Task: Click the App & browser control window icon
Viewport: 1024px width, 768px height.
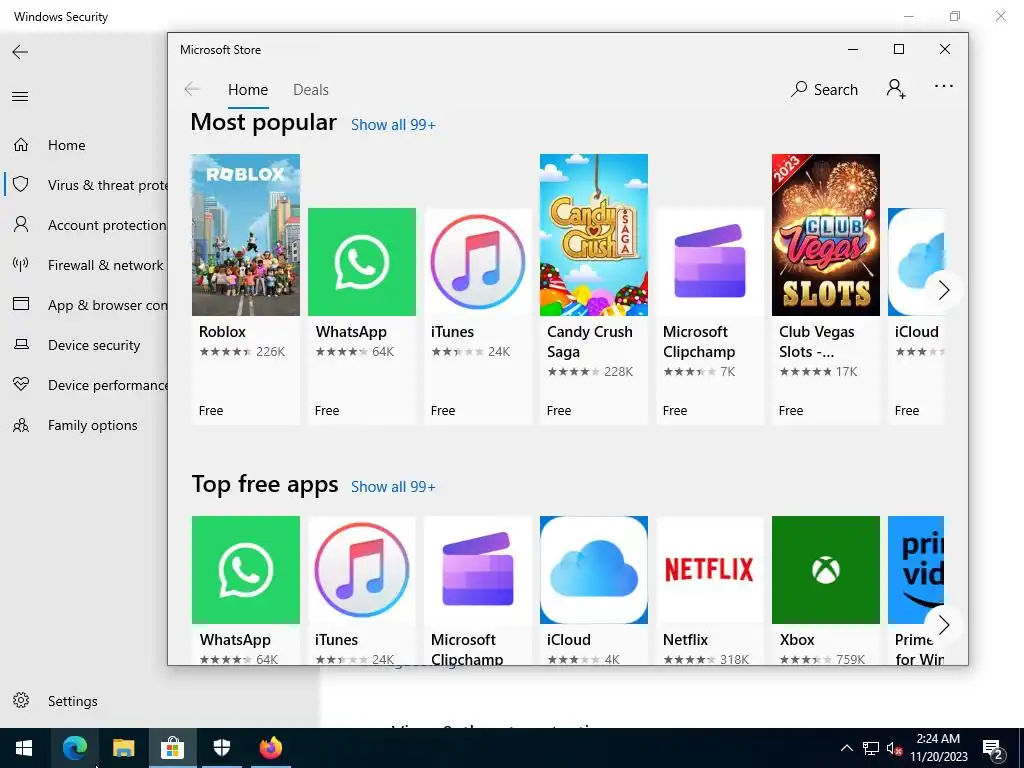Action: click(x=21, y=304)
